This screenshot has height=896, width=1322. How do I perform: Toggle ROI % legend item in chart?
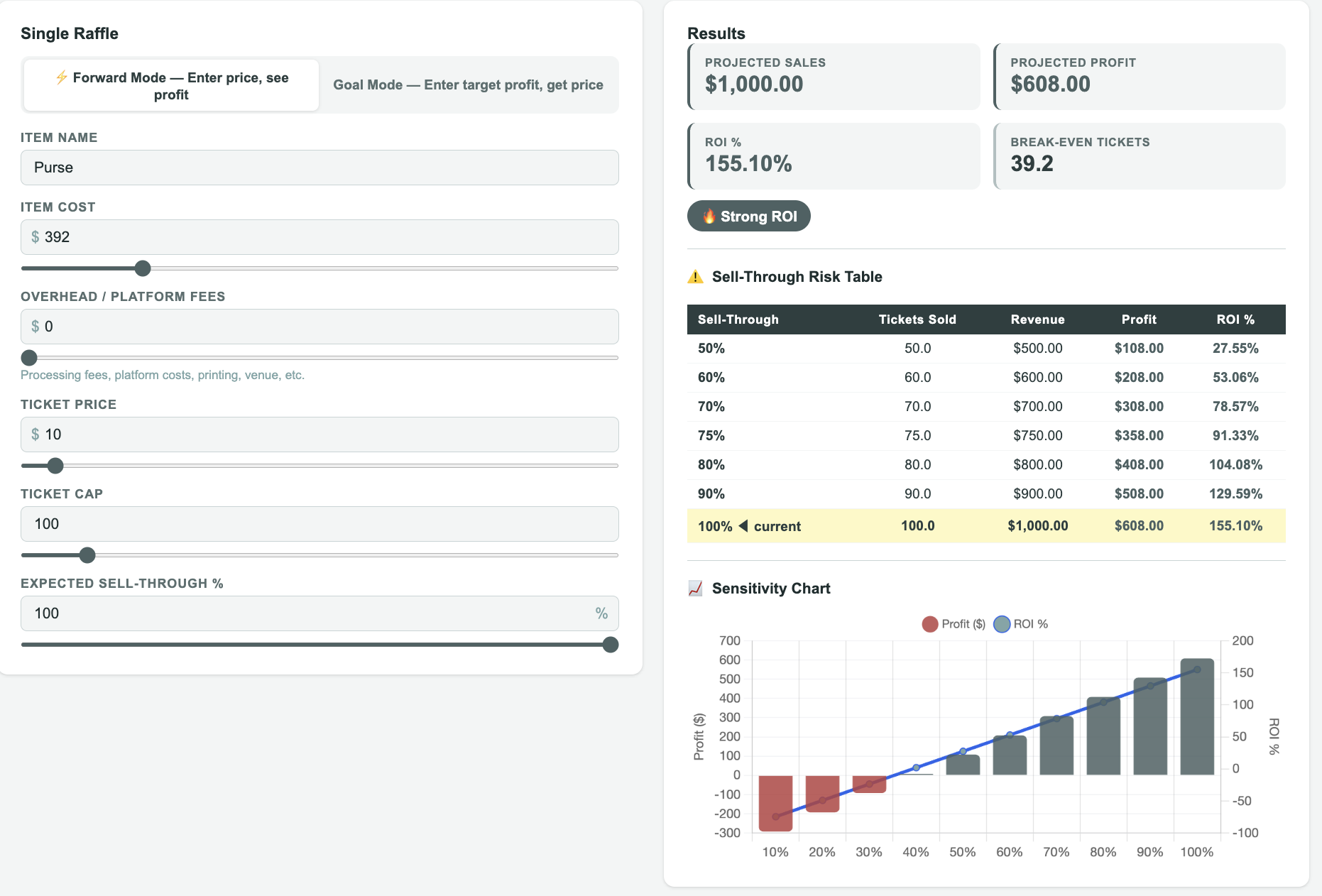click(1021, 624)
